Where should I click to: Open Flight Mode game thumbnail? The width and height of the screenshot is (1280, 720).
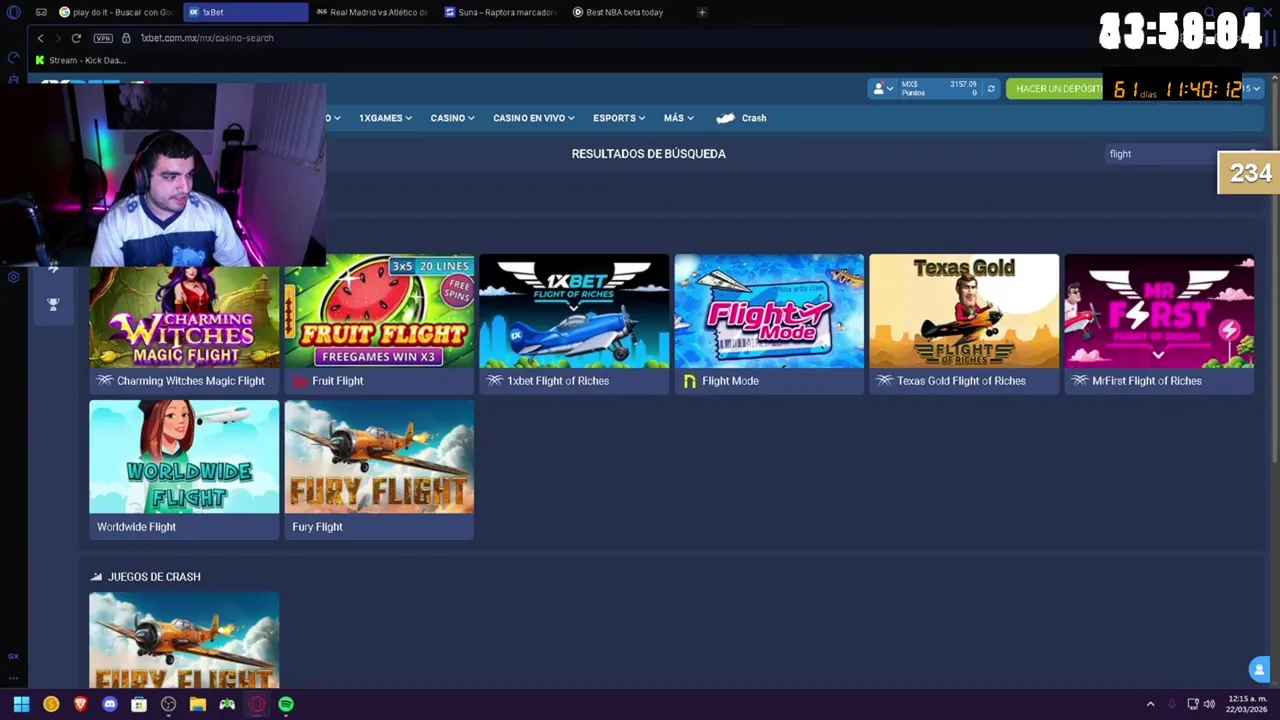(x=769, y=311)
